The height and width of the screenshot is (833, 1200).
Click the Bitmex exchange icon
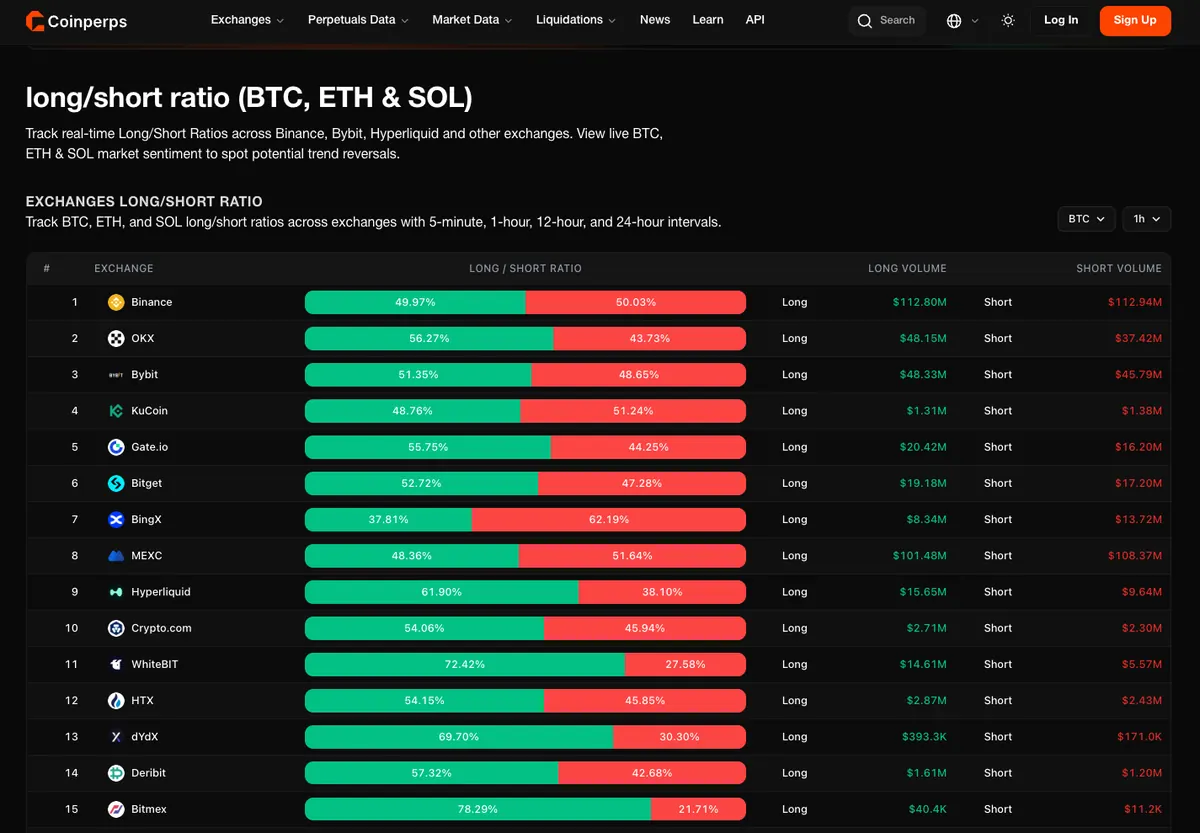coord(116,809)
